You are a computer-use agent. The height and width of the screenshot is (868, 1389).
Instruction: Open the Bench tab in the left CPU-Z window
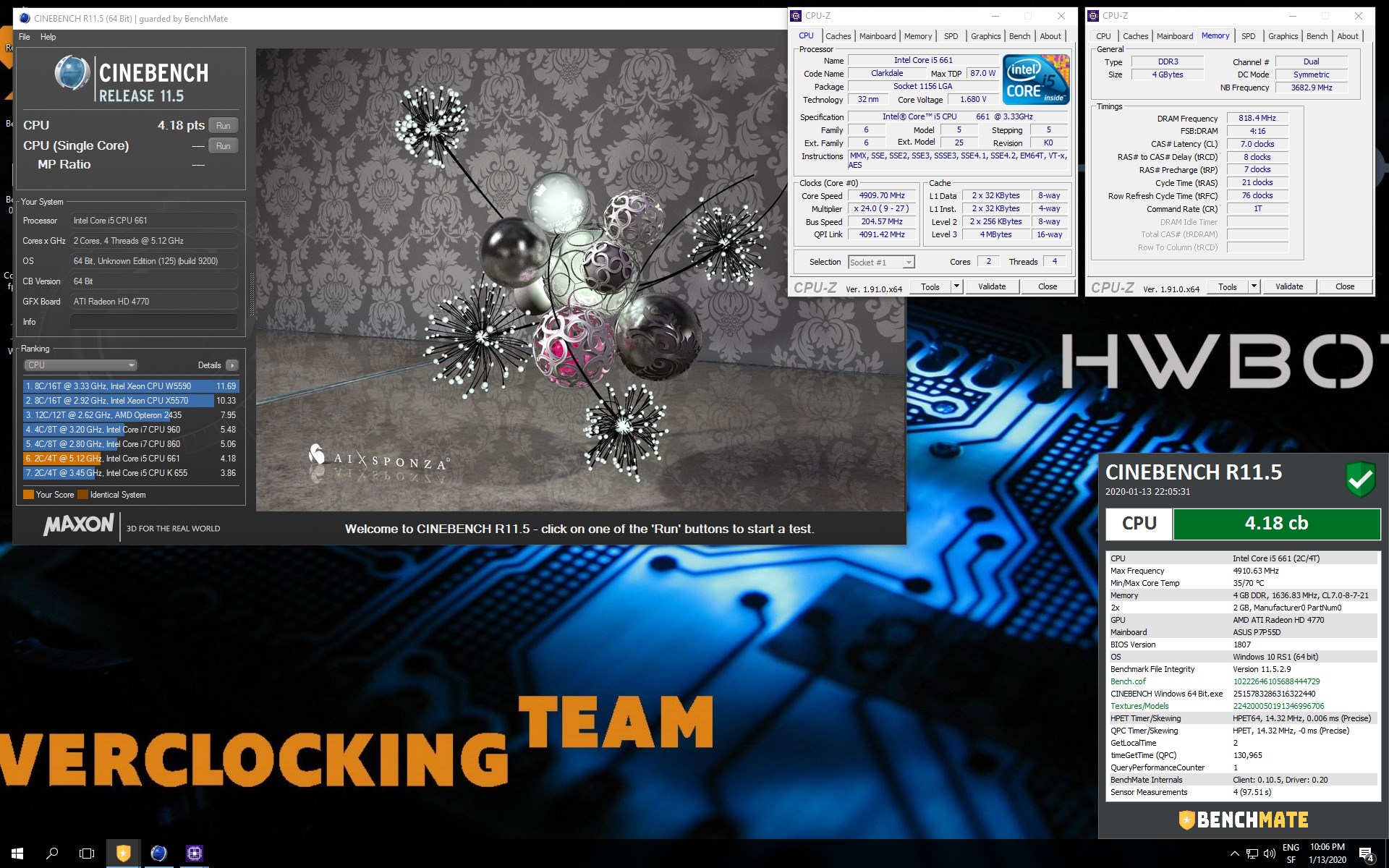pos(1019,36)
